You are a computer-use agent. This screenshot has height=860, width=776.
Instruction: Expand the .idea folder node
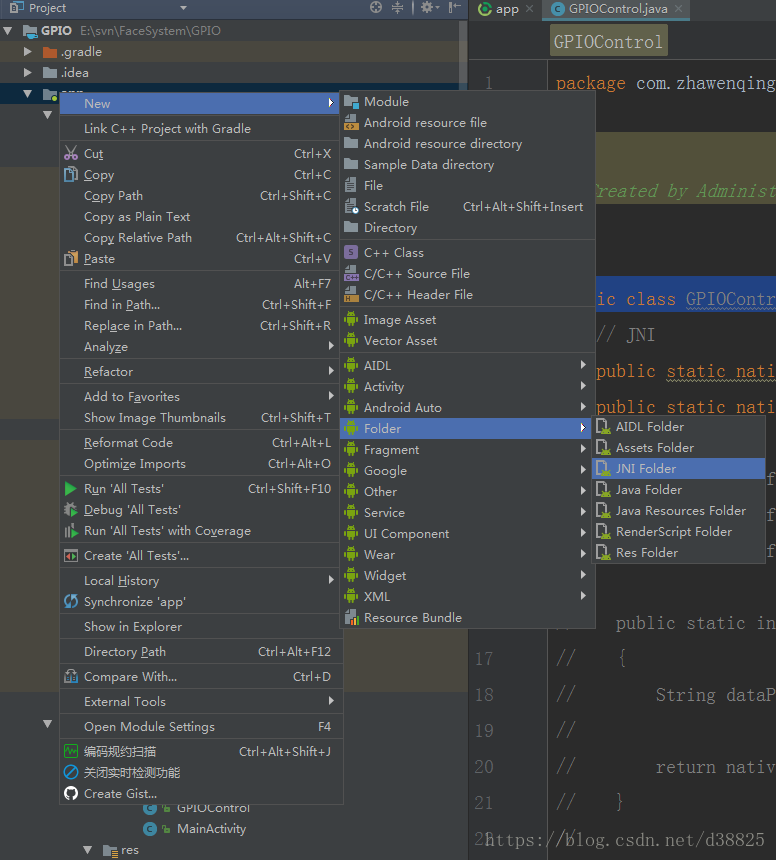coord(27,72)
